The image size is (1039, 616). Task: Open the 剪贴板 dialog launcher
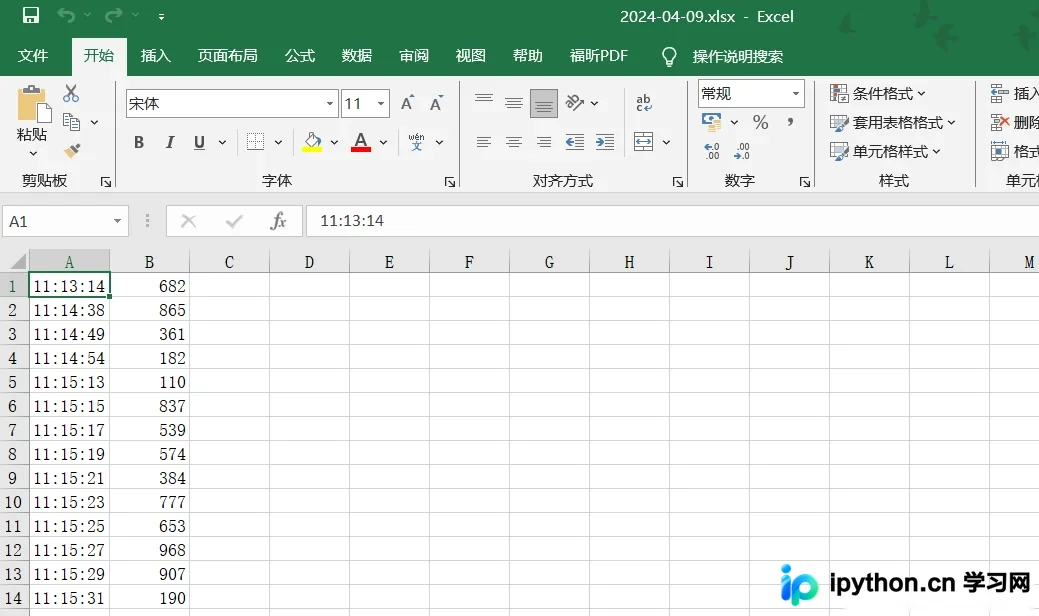tap(106, 181)
